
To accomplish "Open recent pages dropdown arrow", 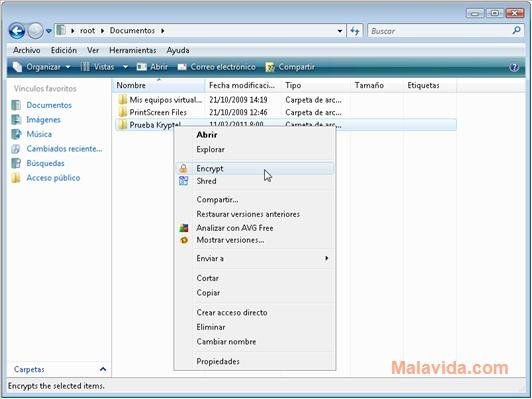I will tap(49, 31).
